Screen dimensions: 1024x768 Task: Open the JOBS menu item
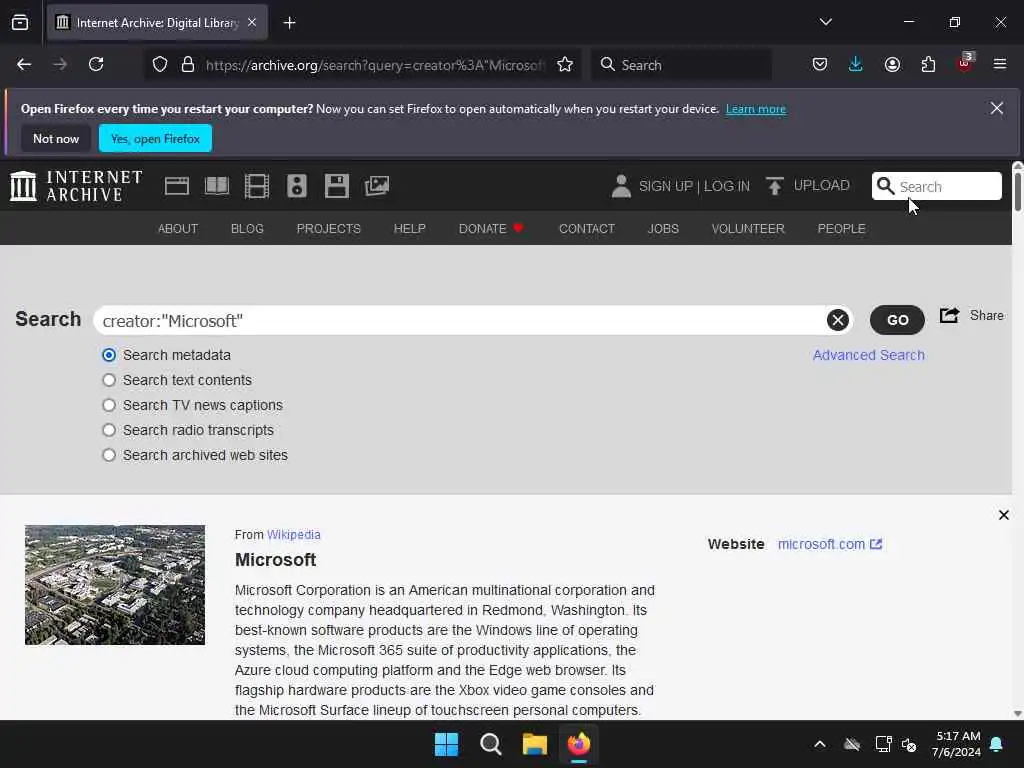point(663,229)
